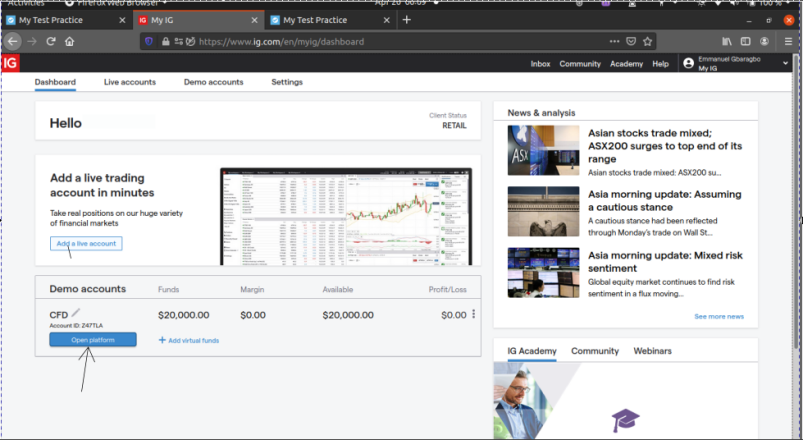Open Asian stocks trade mixed headline
Screen dimensions: 804x440
tap(665, 146)
